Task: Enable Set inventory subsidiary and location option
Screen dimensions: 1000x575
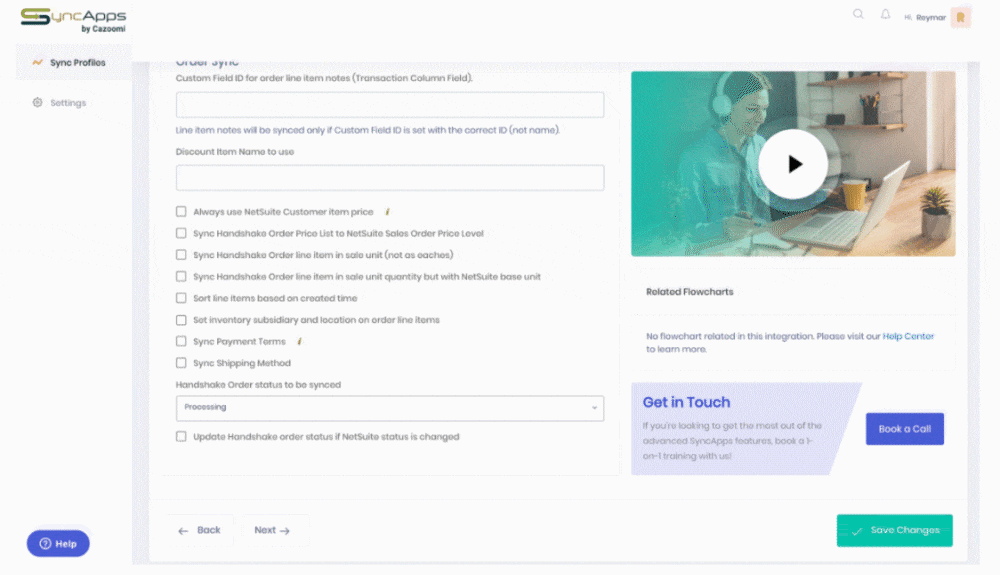Action: [x=181, y=320]
